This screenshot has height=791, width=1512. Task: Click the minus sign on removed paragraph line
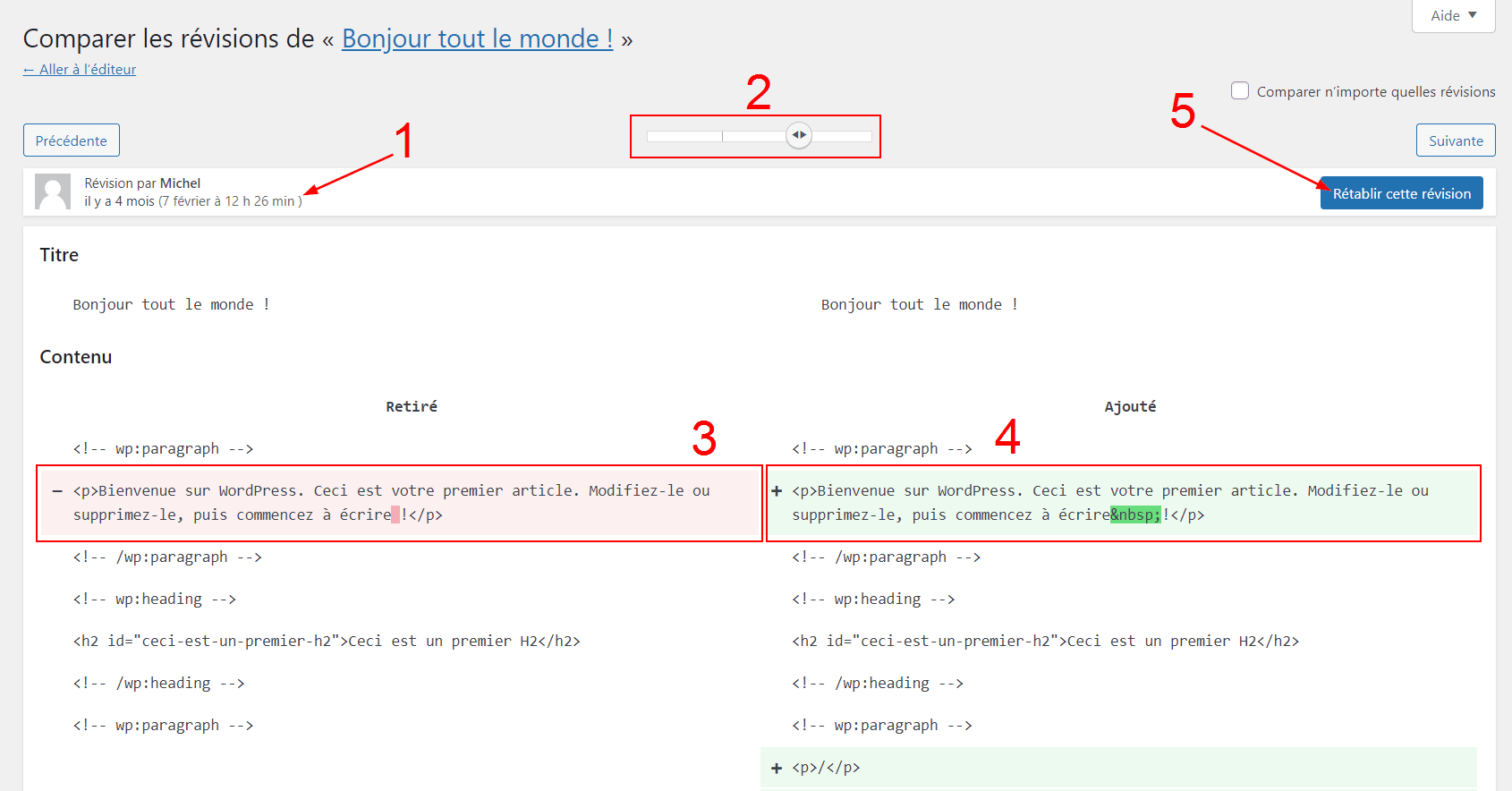(x=57, y=491)
